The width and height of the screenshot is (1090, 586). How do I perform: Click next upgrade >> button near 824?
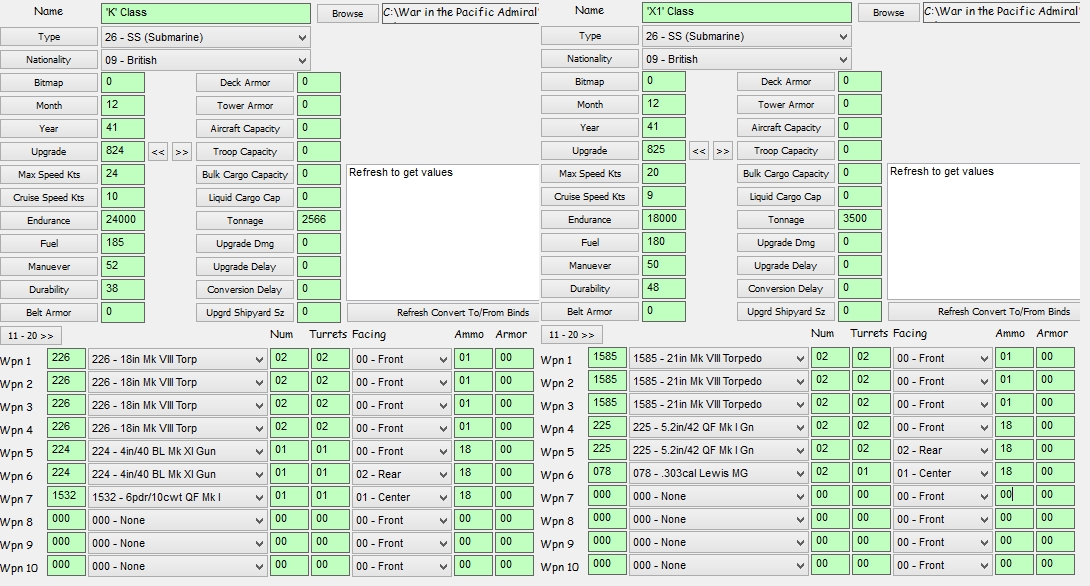[181, 152]
